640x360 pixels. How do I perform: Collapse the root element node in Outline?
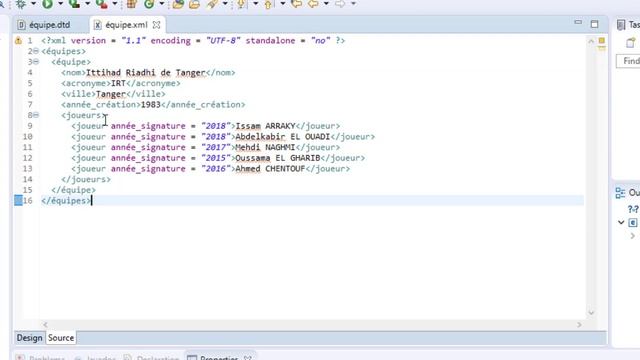click(x=621, y=222)
